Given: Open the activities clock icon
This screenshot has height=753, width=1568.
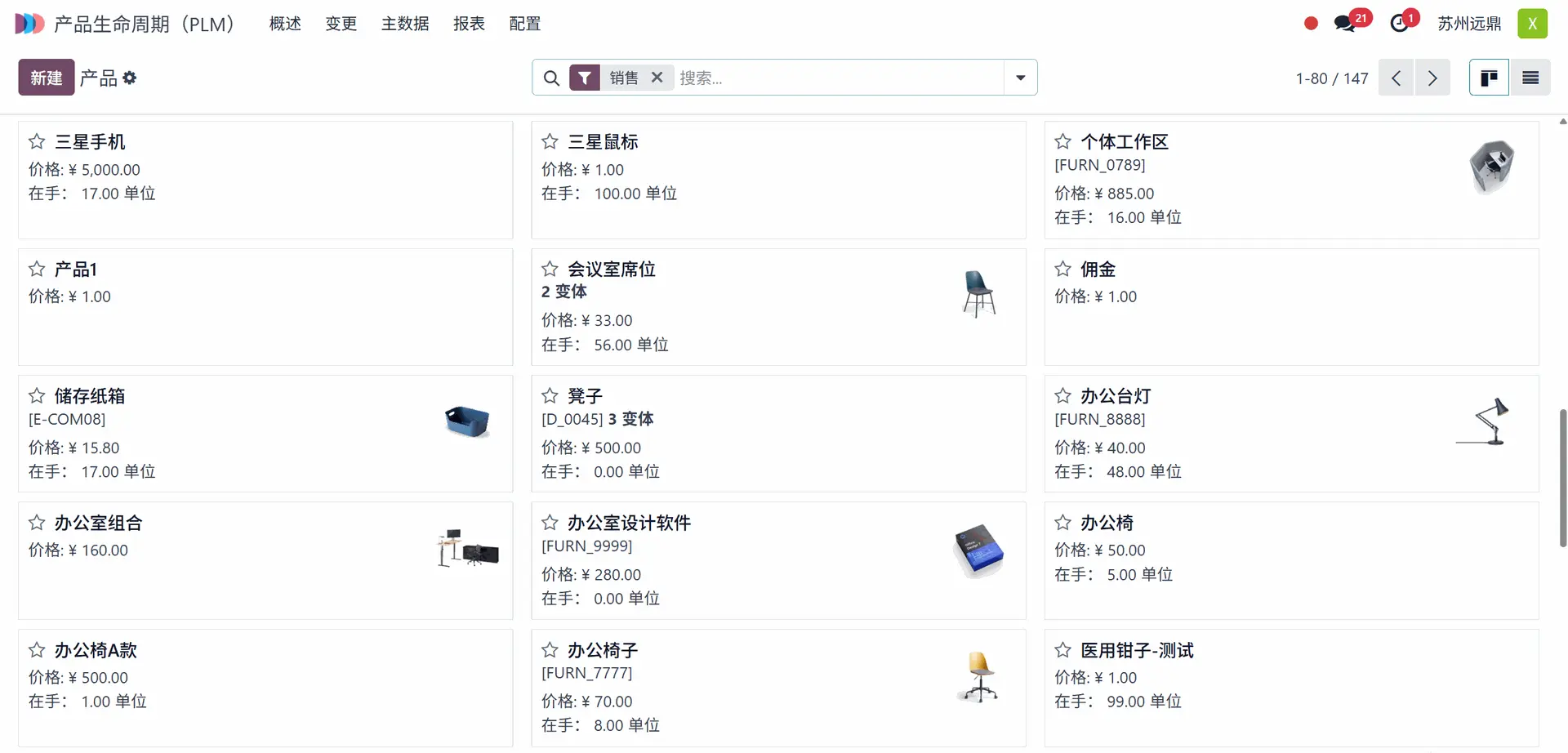Looking at the screenshot, I should pos(1400,23).
